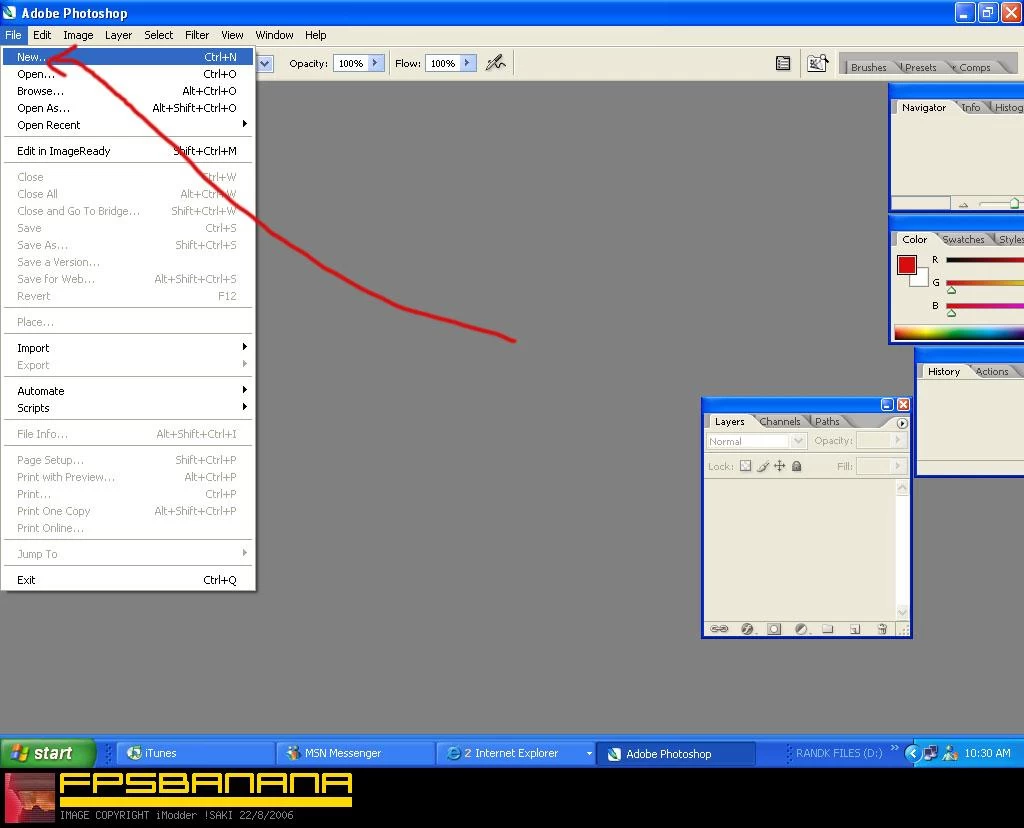This screenshot has width=1024, height=828.
Task: Open the Layer menu
Action: (118, 35)
